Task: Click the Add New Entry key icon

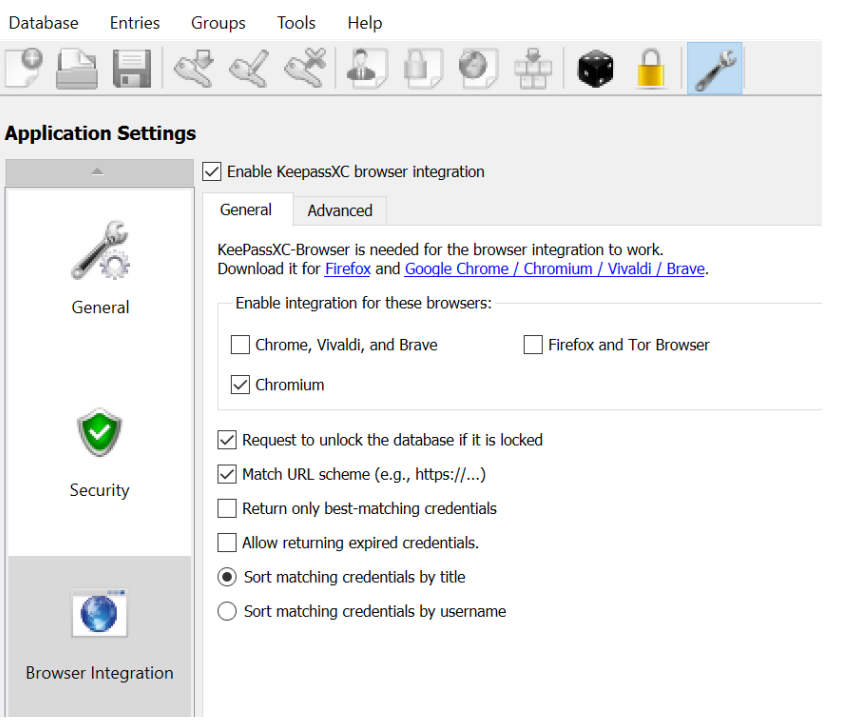Action: [x=194, y=68]
